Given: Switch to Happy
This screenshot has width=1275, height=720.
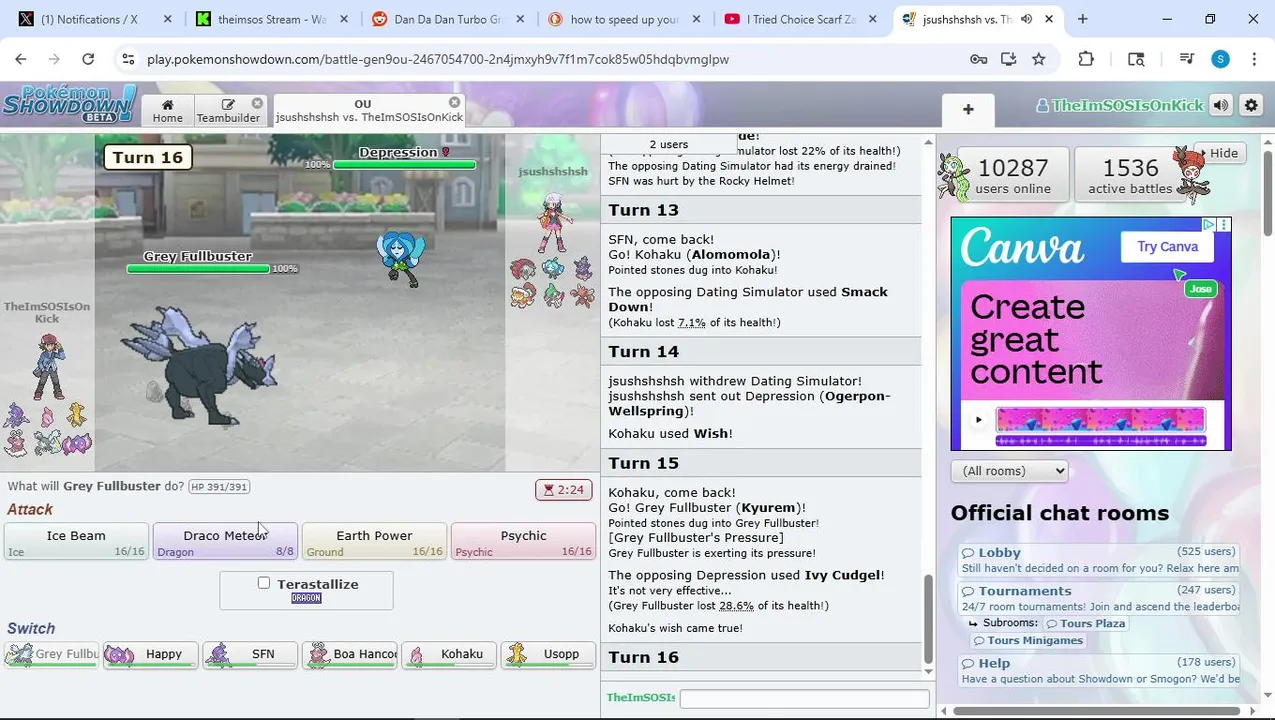Looking at the screenshot, I should [x=150, y=654].
